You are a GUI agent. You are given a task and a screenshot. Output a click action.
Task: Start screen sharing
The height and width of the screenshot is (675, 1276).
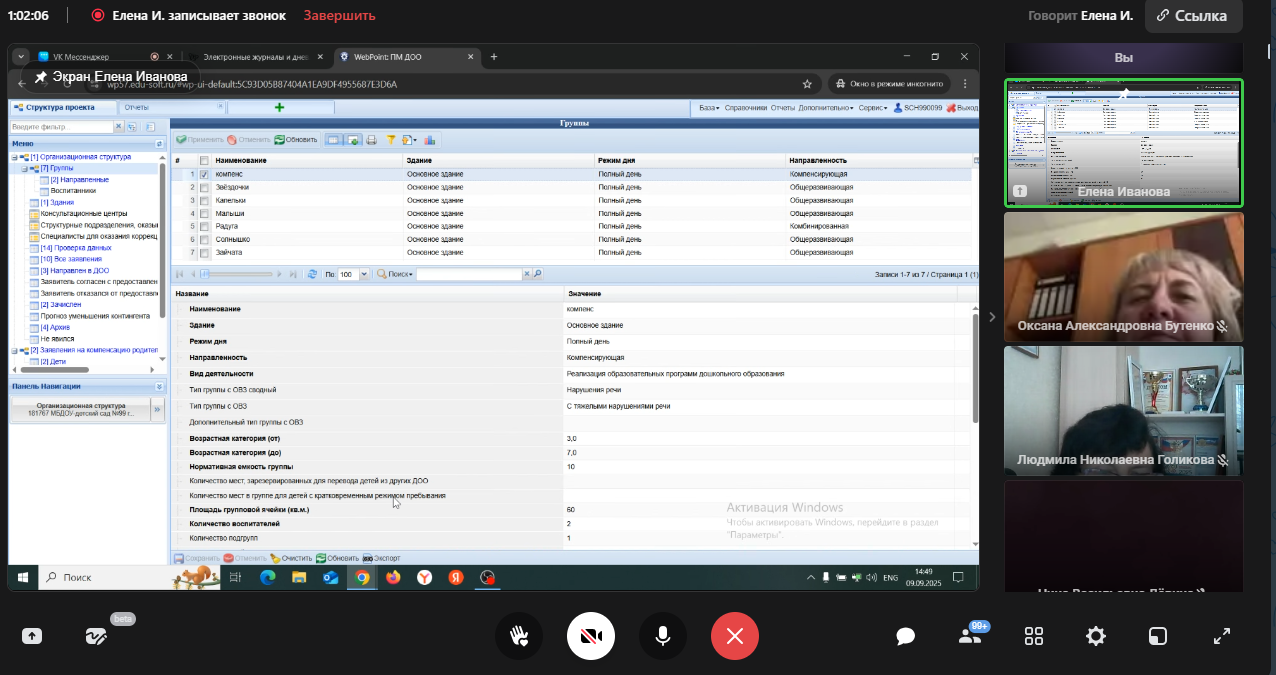32,636
